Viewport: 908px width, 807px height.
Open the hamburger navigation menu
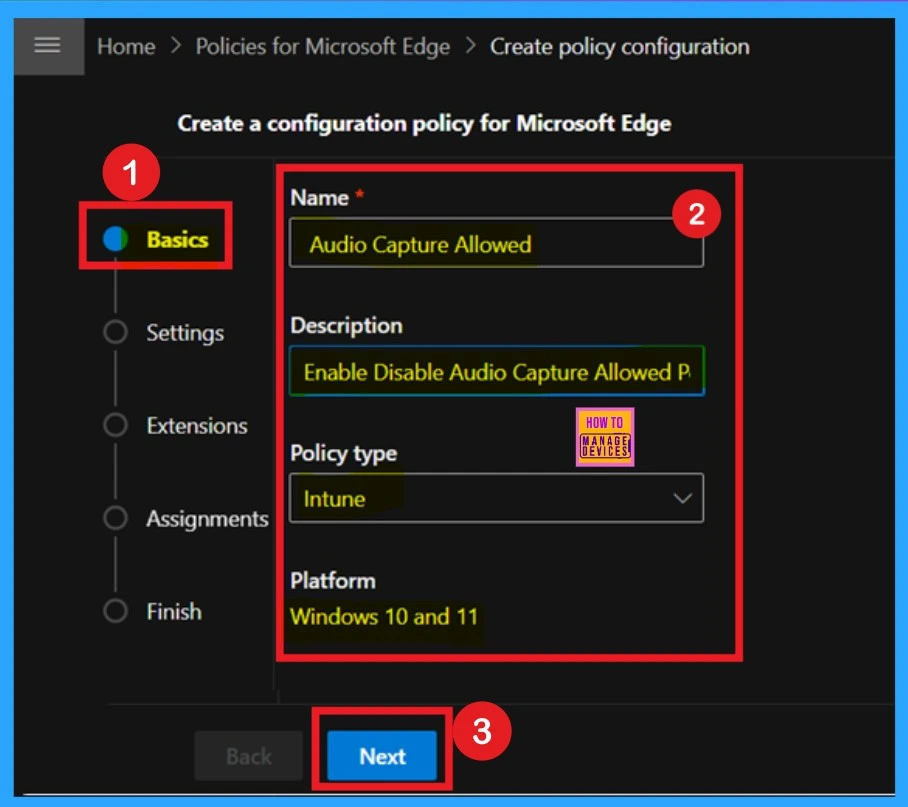[x=48, y=46]
